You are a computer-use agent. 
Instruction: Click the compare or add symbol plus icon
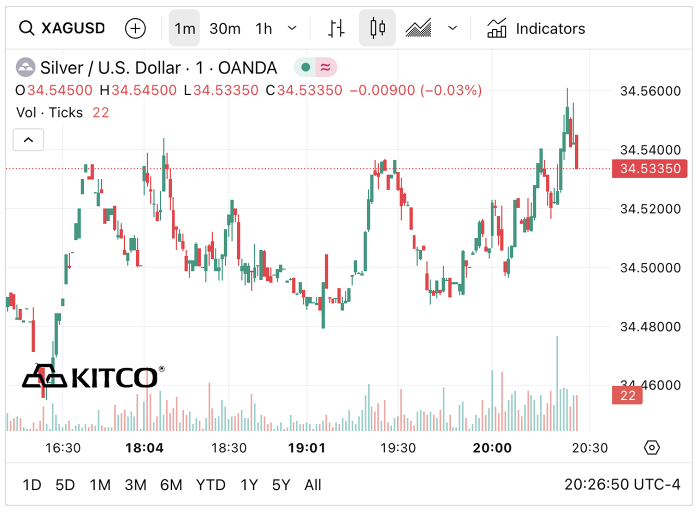tap(135, 29)
